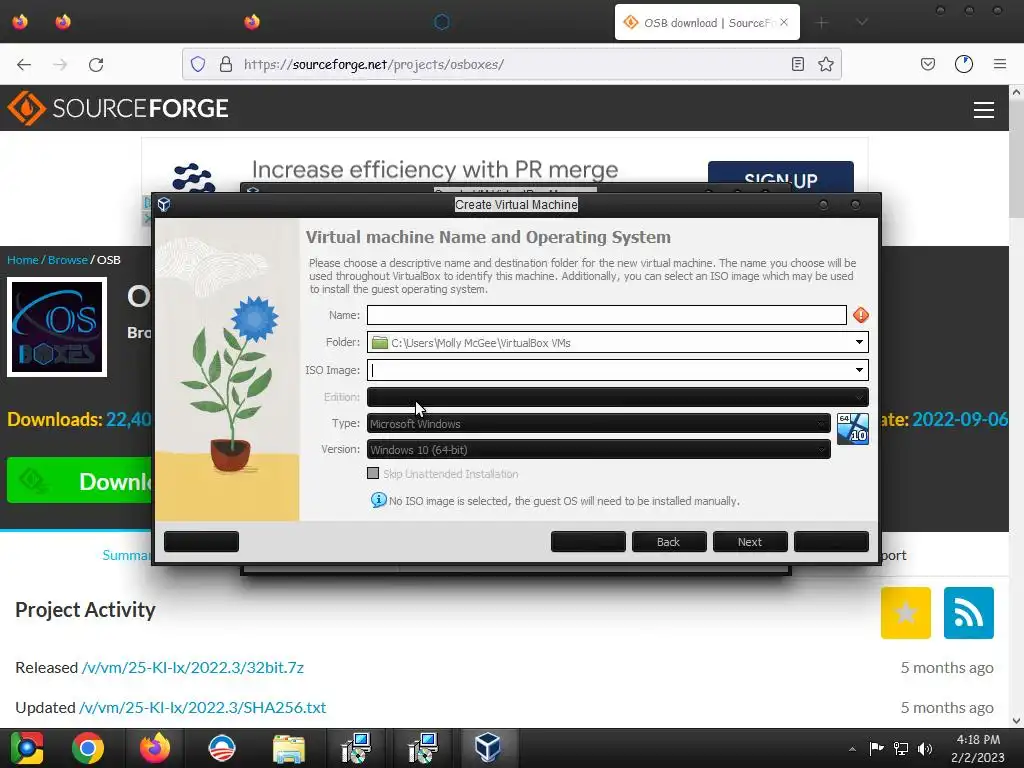
Task: Open Firefox from the taskbar
Action: point(155,748)
